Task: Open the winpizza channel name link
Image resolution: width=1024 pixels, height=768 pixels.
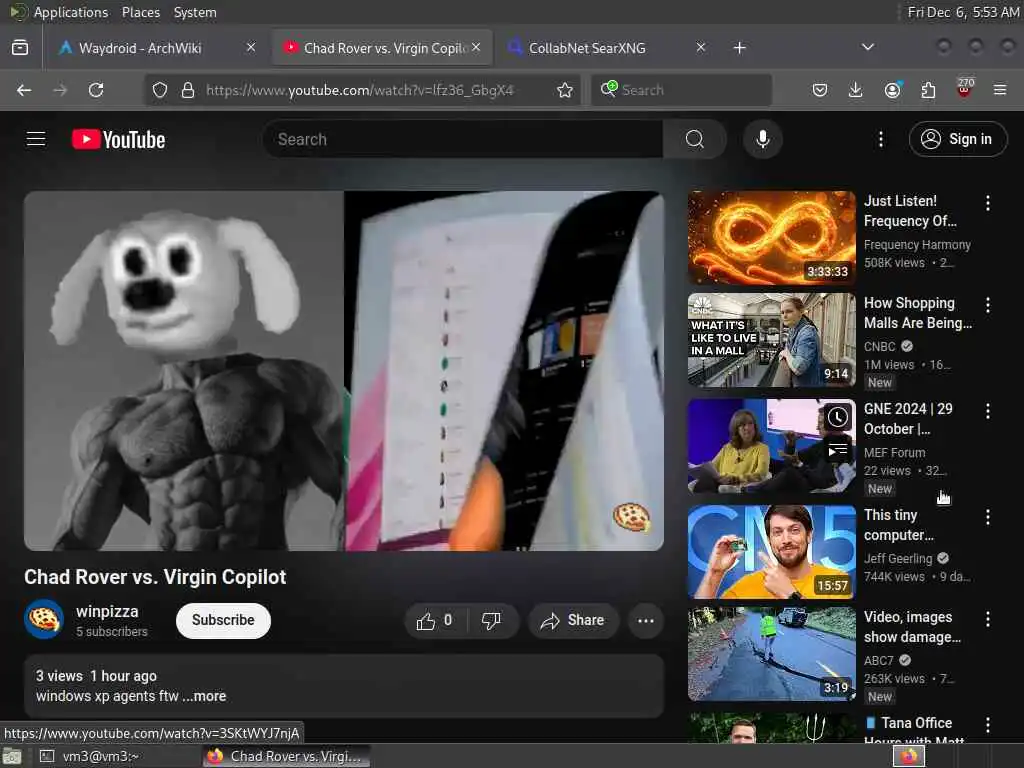Action: point(107,612)
